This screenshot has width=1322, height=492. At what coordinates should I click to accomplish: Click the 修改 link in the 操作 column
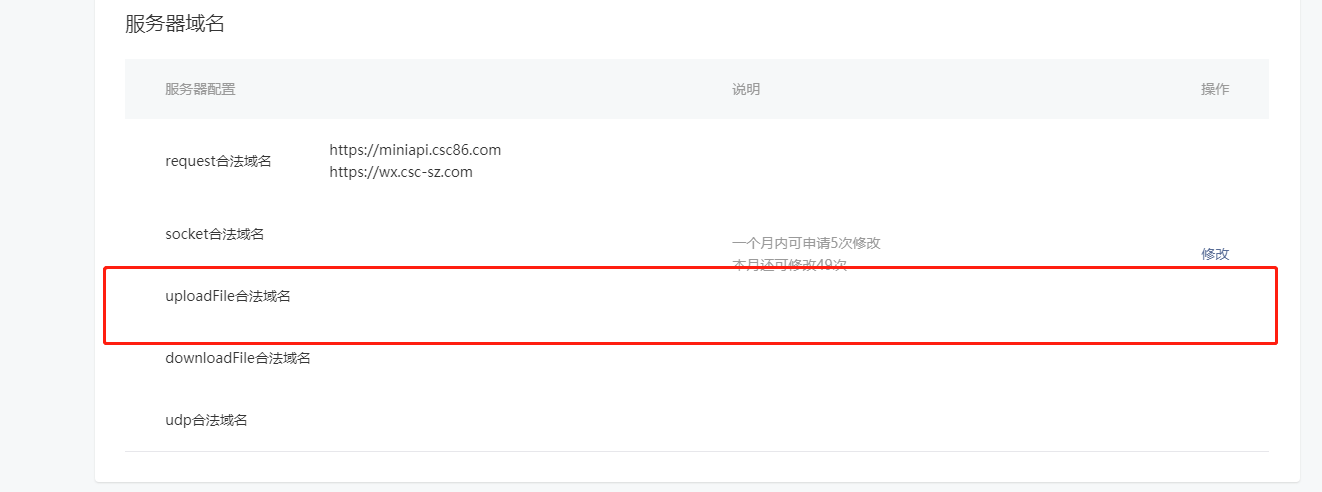coord(1215,254)
